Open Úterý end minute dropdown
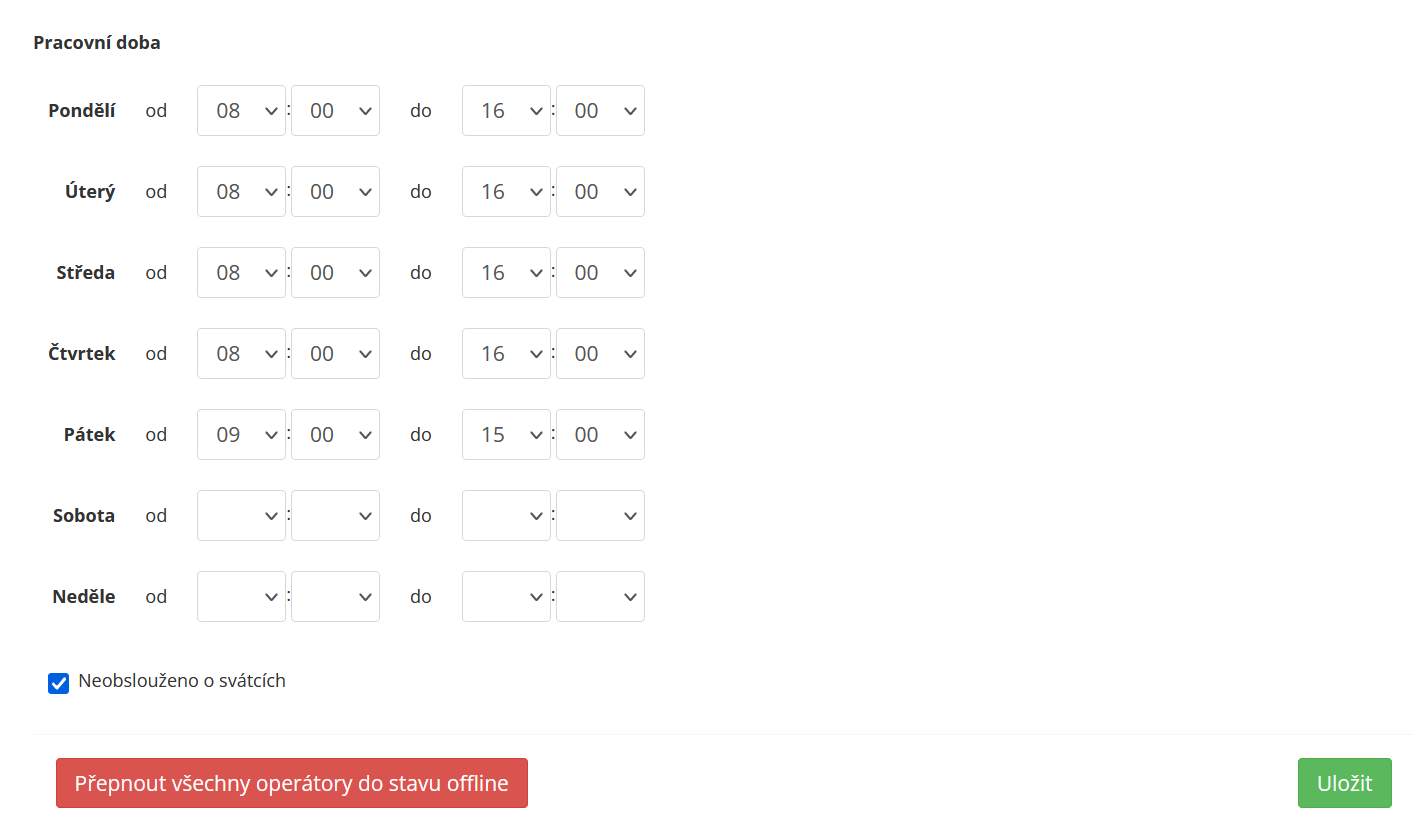 tap(600, 192)
